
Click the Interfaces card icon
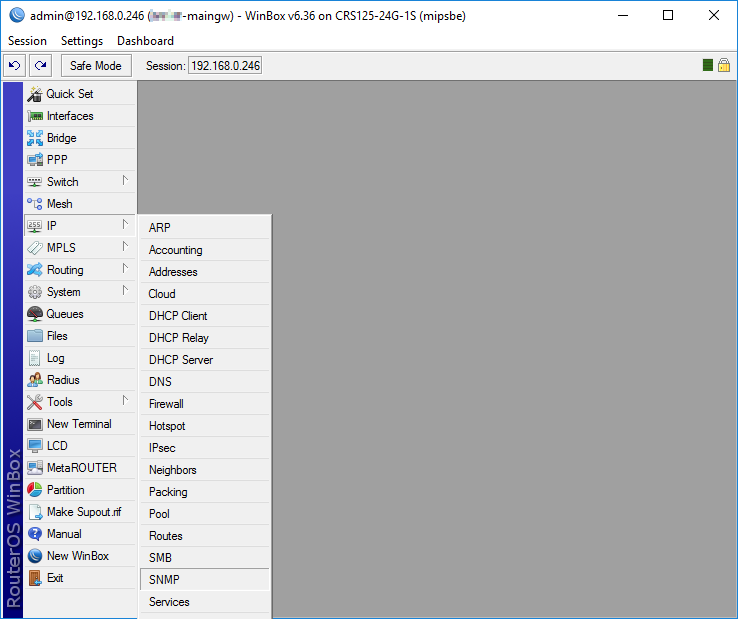pos(35,116)
